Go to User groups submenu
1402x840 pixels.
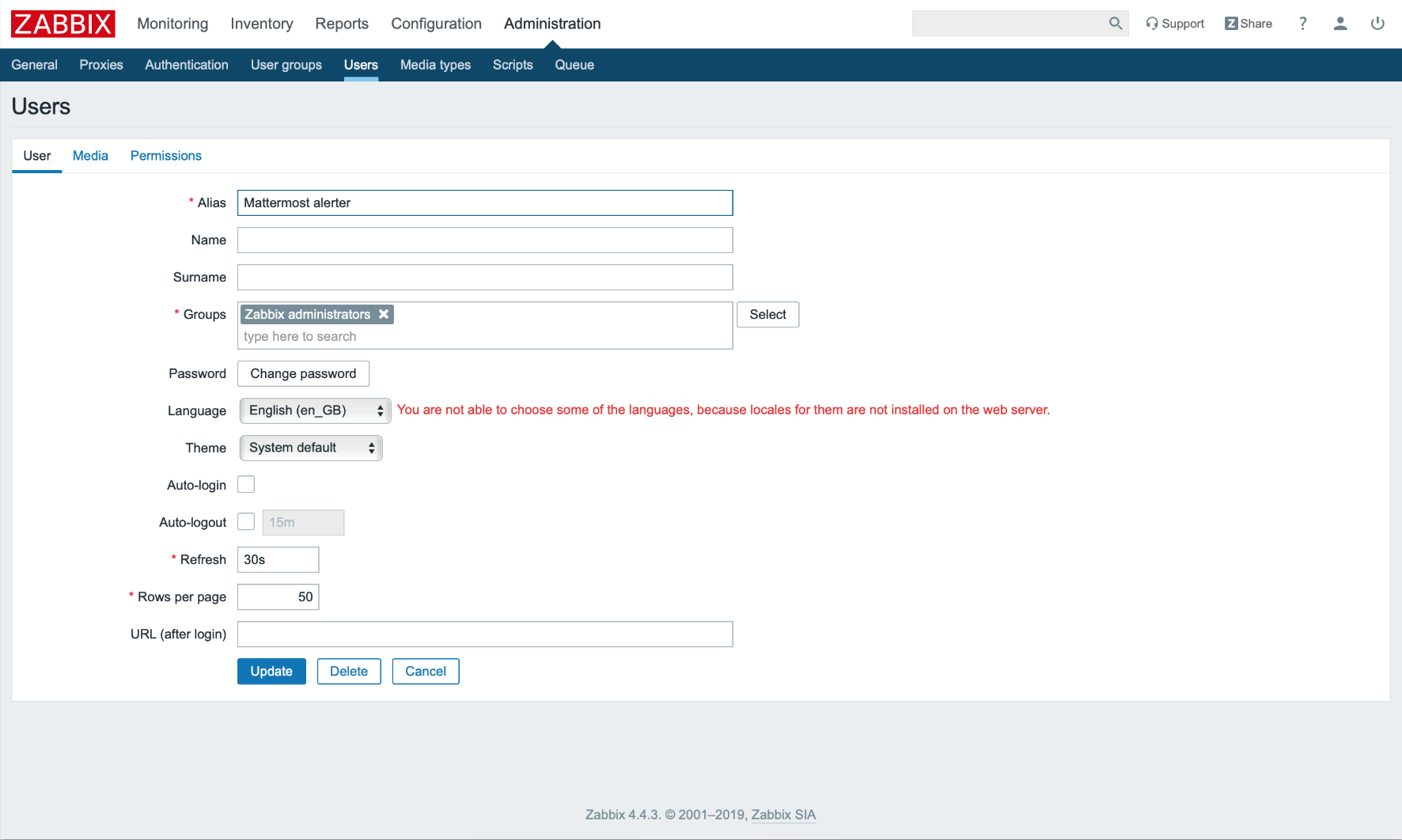(x=286, y=65)
